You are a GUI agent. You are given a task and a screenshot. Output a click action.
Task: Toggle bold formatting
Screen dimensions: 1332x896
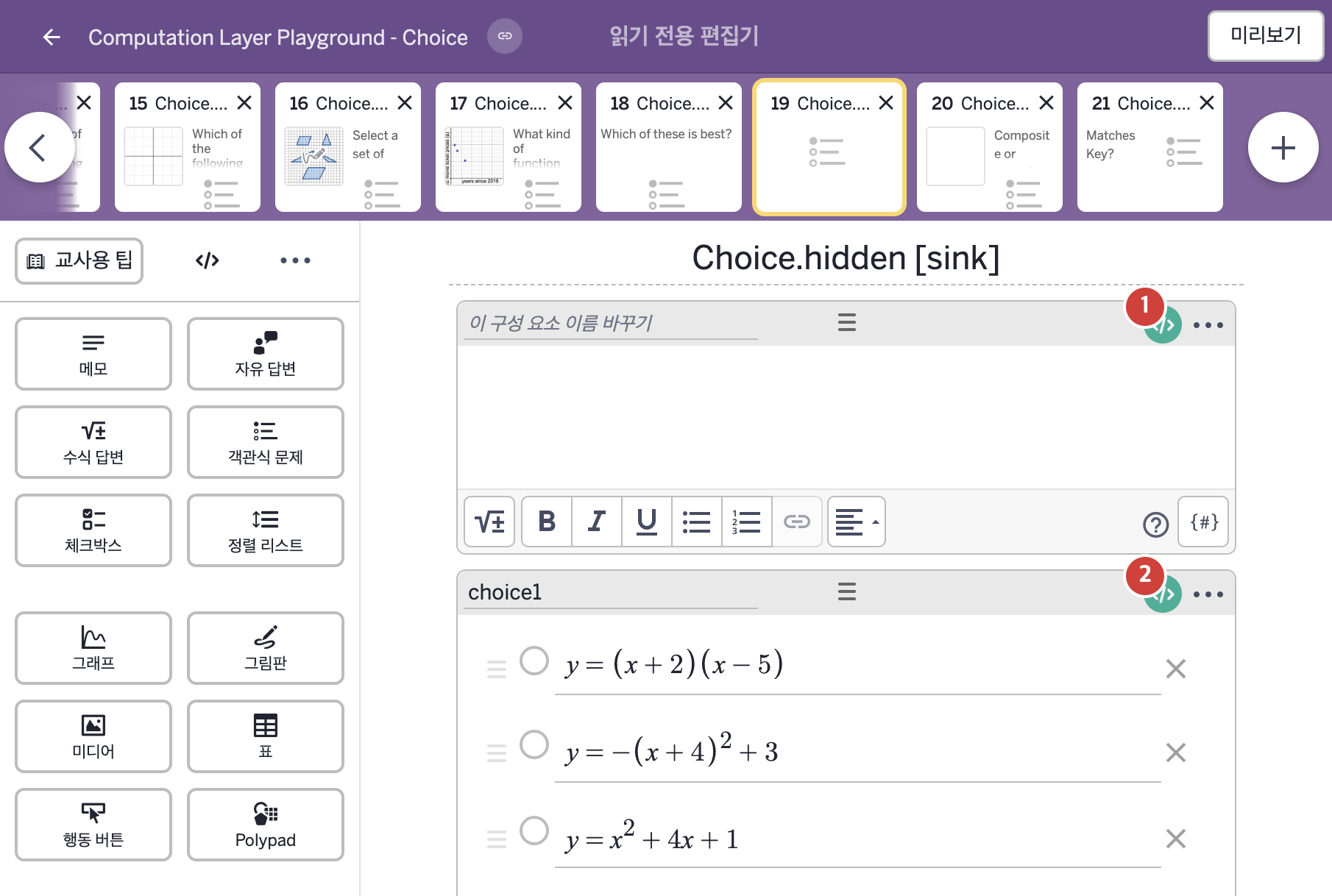click(547, 522)
